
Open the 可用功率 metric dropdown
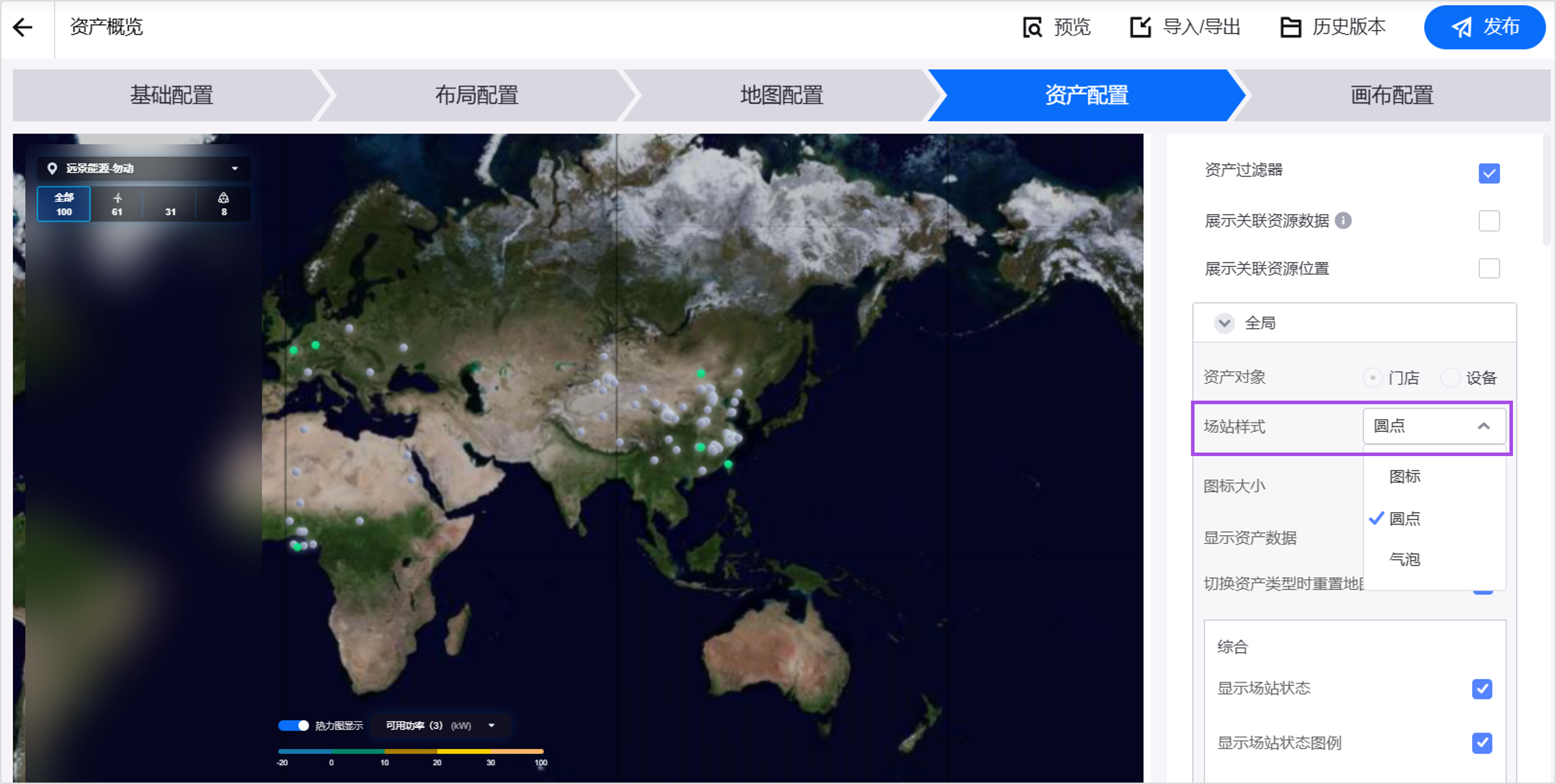click(x=440, y=725)
